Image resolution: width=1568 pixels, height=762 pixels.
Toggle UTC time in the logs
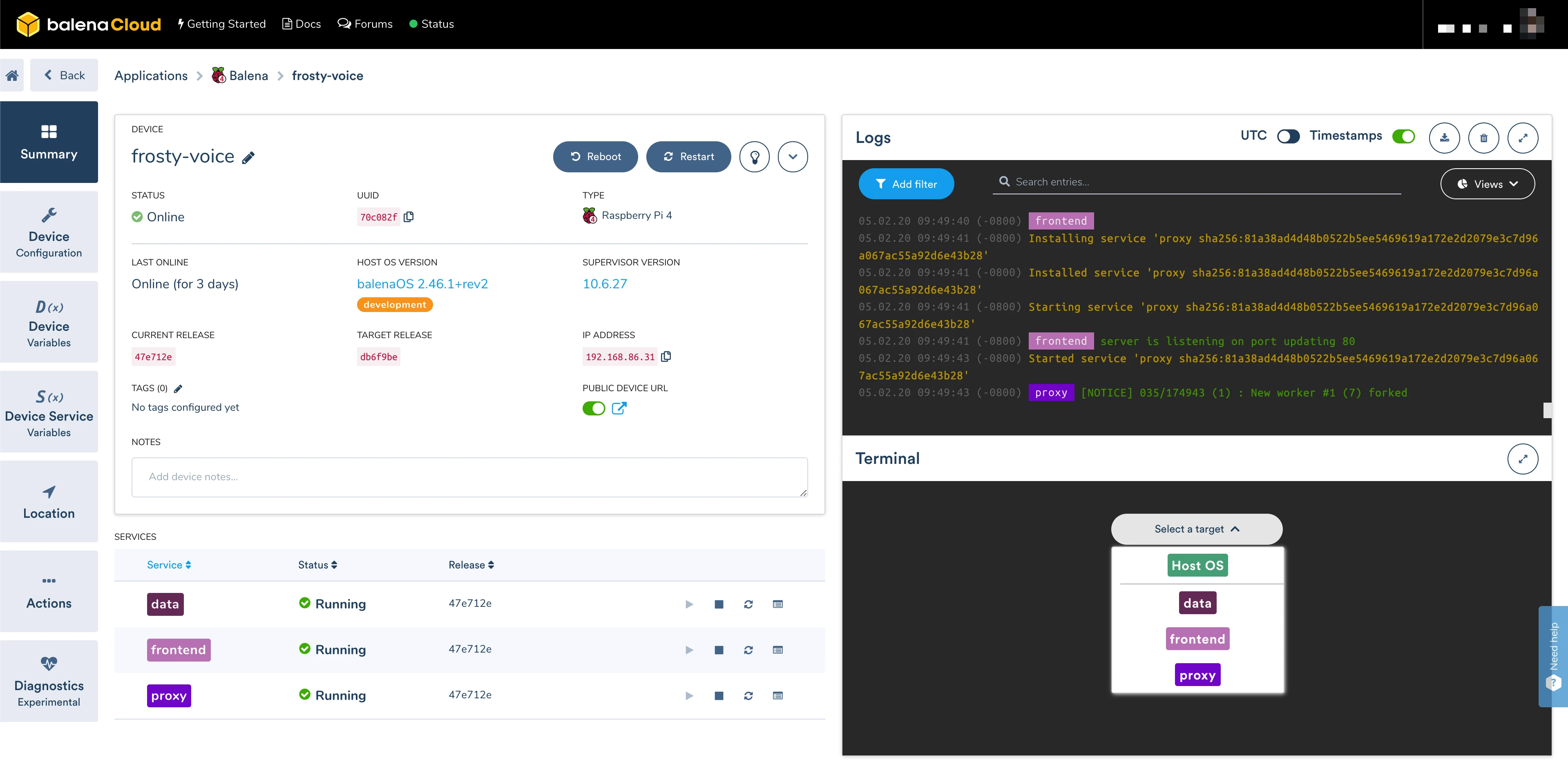1288,136
